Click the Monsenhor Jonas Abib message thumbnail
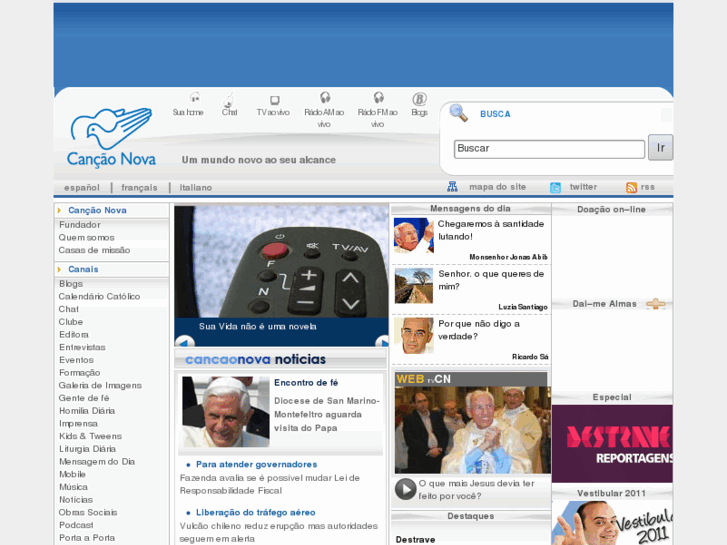727x545 pixels. [414, 236]
